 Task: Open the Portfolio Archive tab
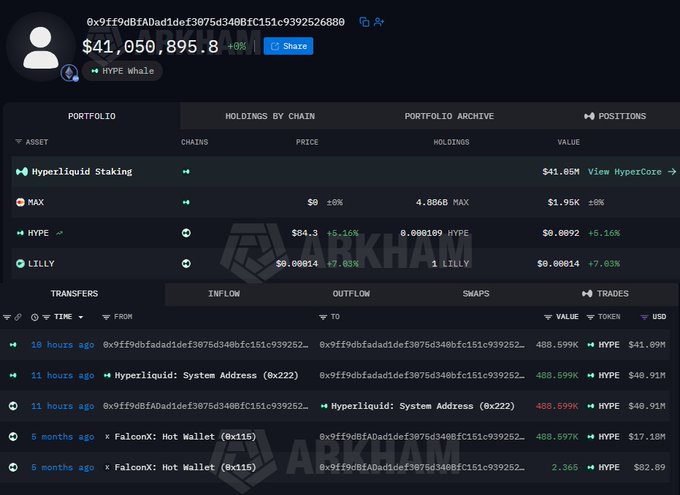point(449,116)
